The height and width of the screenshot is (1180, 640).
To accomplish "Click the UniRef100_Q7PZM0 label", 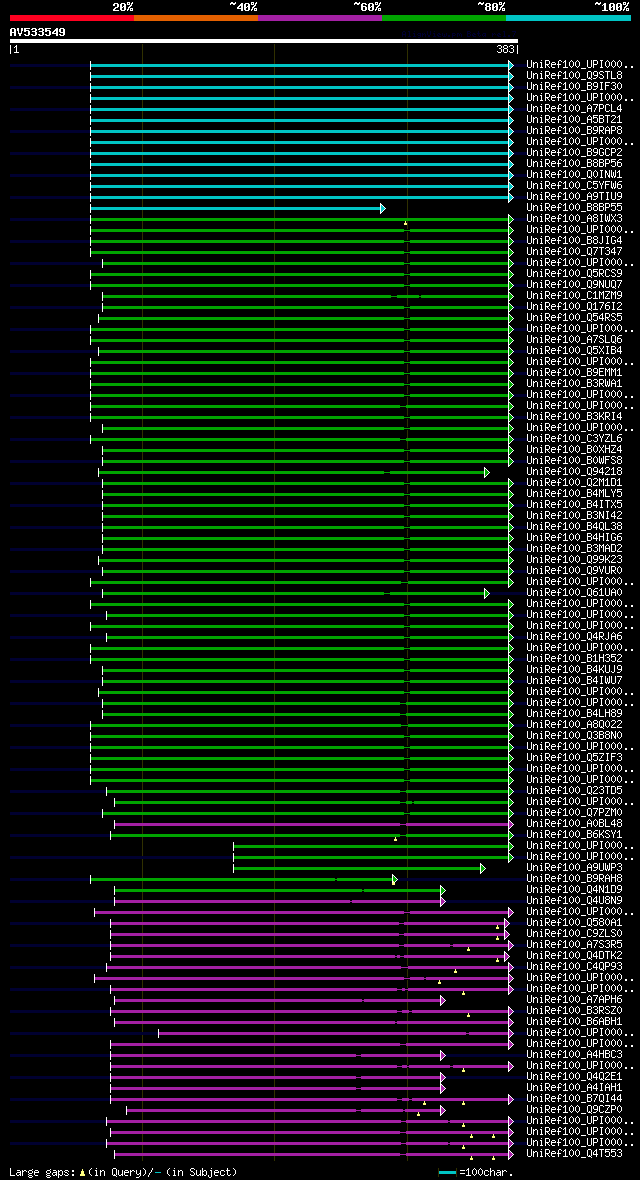I will [x=574, y=813].
